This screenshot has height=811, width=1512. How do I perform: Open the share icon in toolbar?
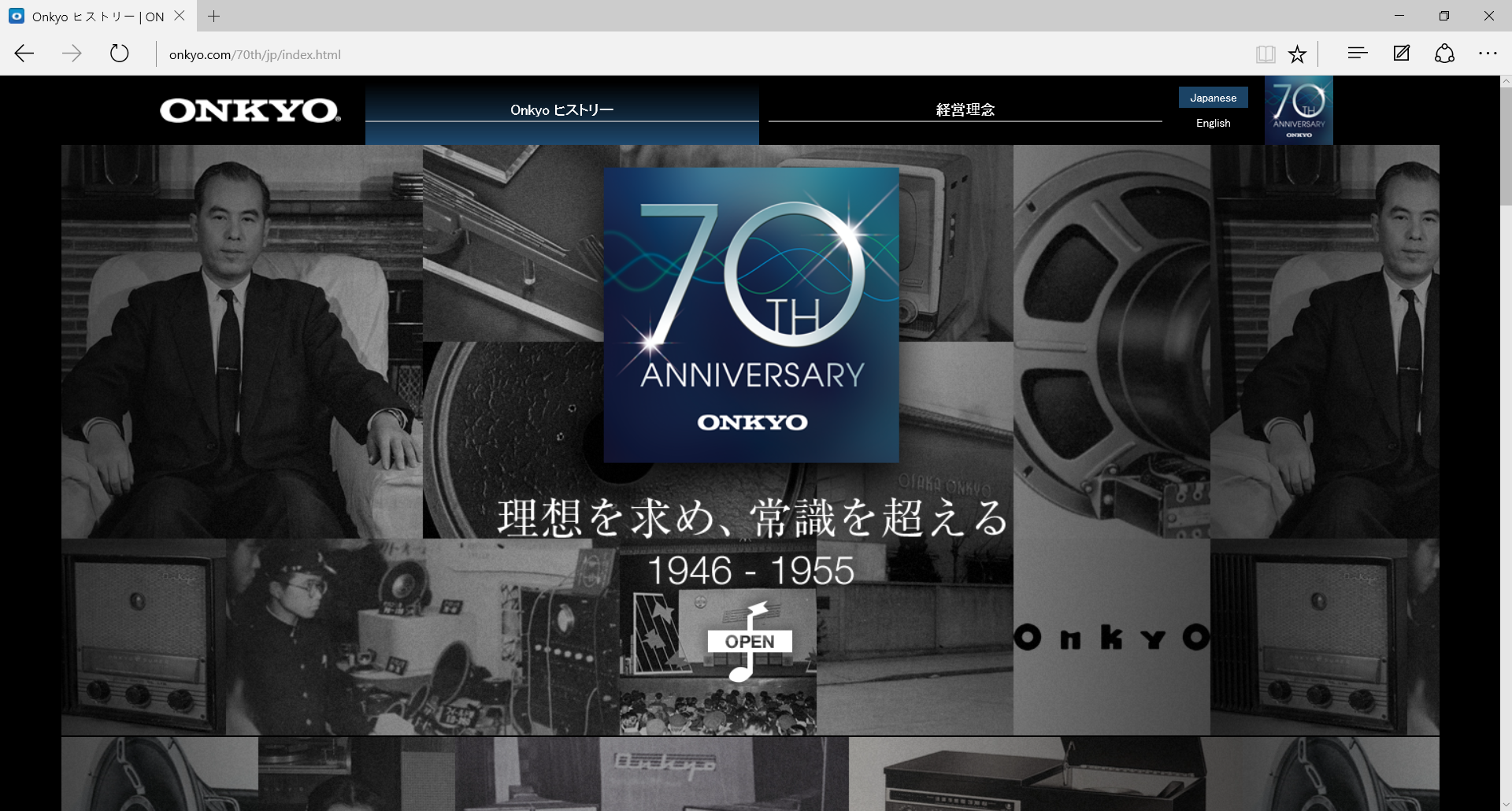[1444, 53]
